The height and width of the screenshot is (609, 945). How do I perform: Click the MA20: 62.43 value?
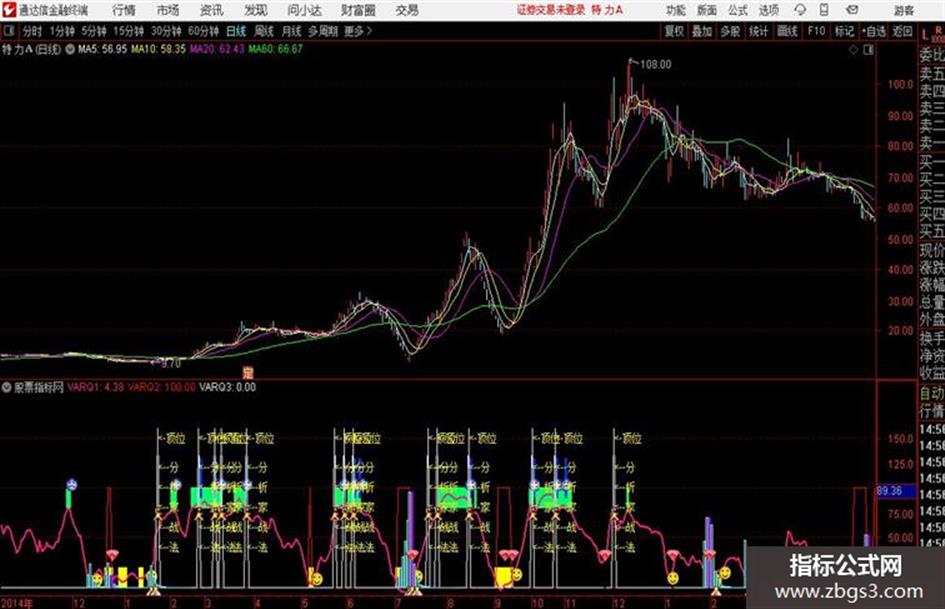[x=217, y=49]
